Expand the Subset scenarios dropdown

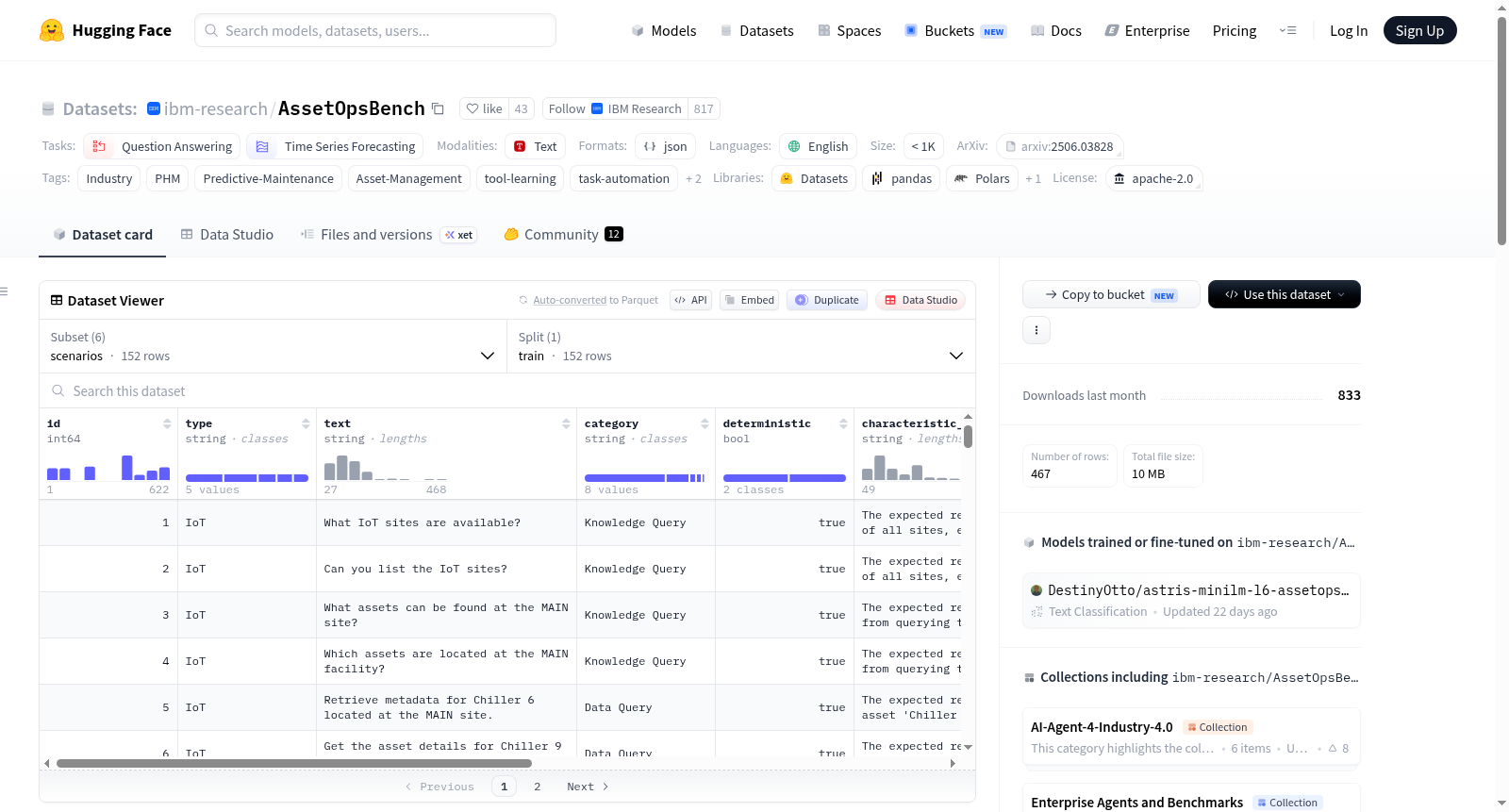pos(273,346)
